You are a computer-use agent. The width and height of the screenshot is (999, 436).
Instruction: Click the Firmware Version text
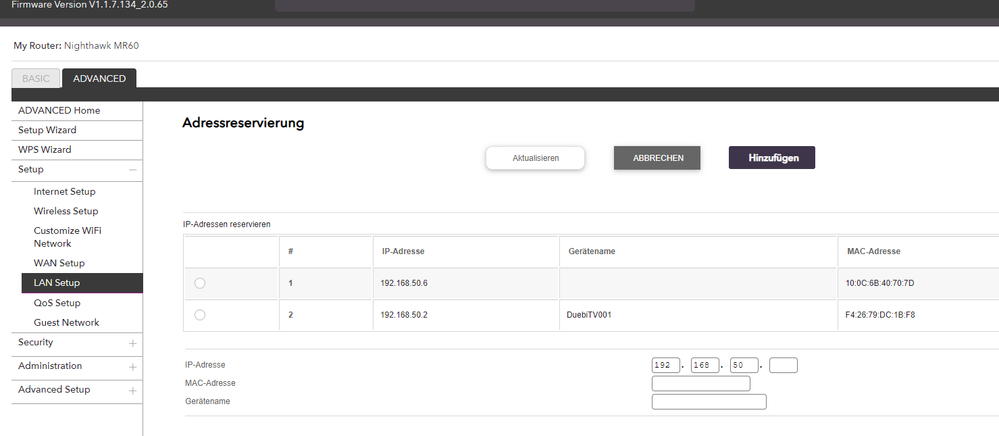coord(90,4)
